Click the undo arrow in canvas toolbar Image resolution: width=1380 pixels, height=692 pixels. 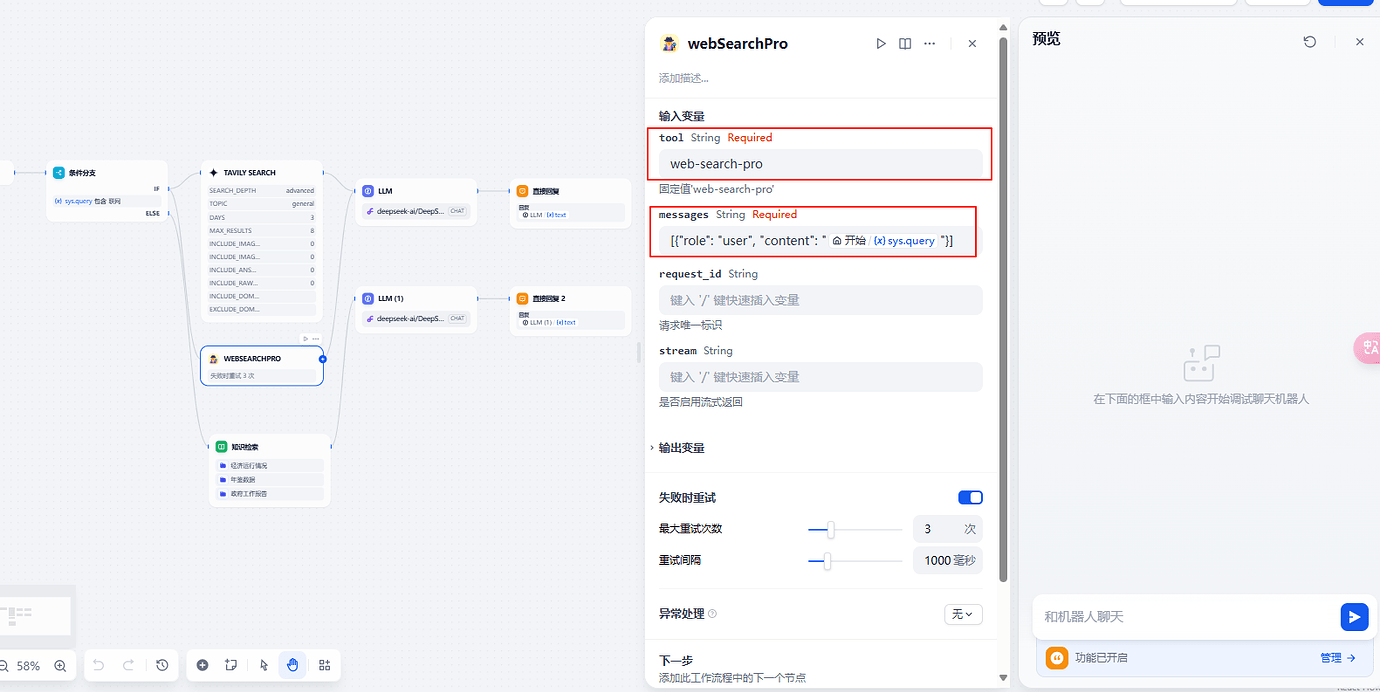[98, 665]
